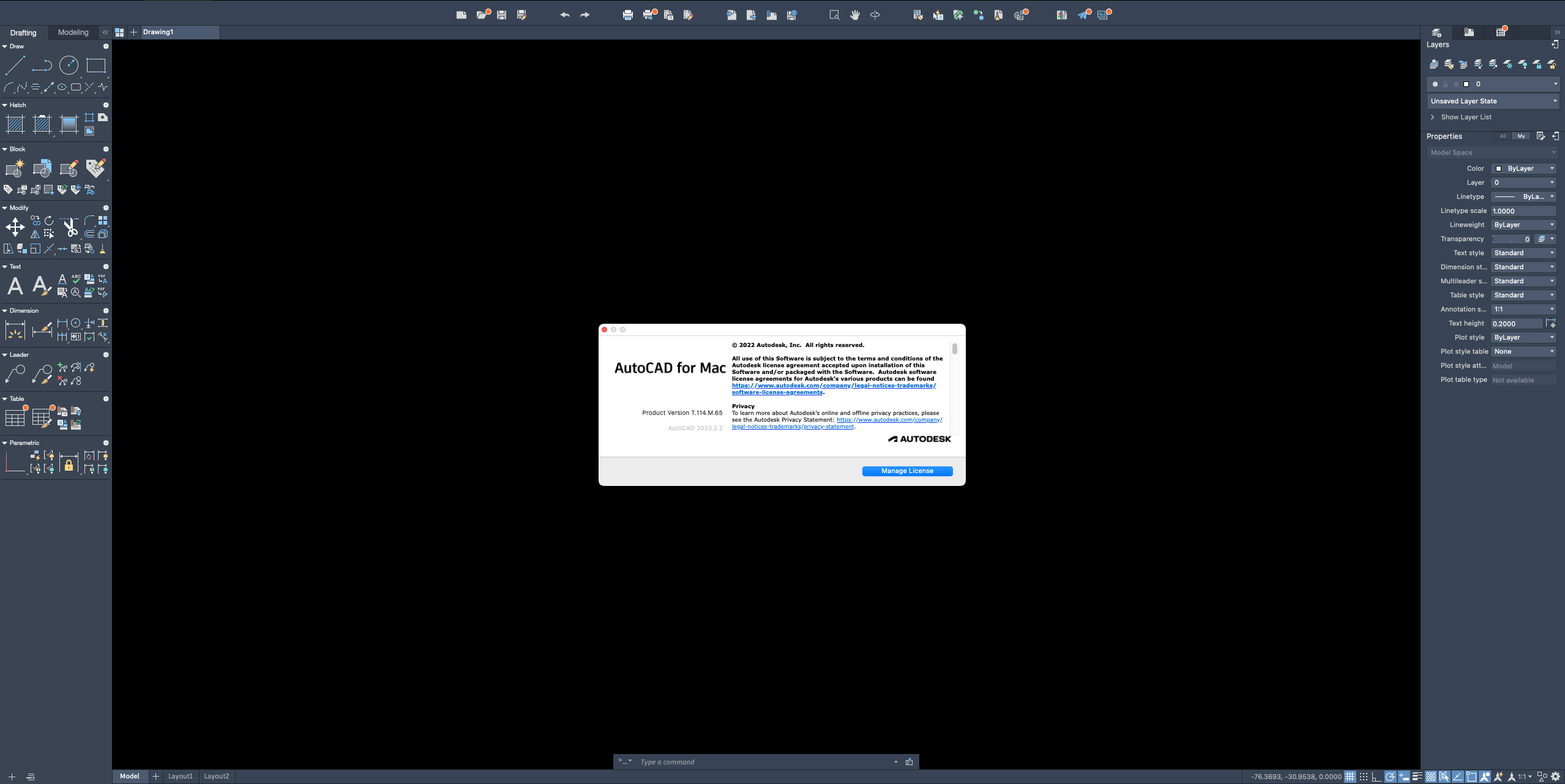Select the Move tool in Modify panel
Image resolution: width=1565 pixels, height=784 pixels.
pos(15,227)
